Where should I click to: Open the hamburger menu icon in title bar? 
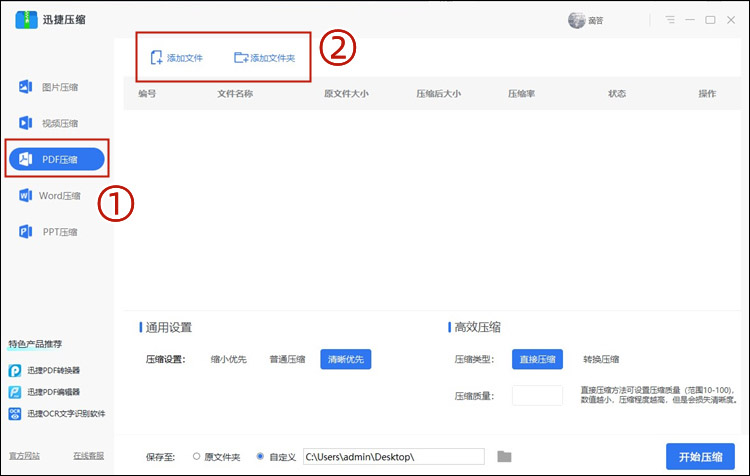[x=670, y=20]
